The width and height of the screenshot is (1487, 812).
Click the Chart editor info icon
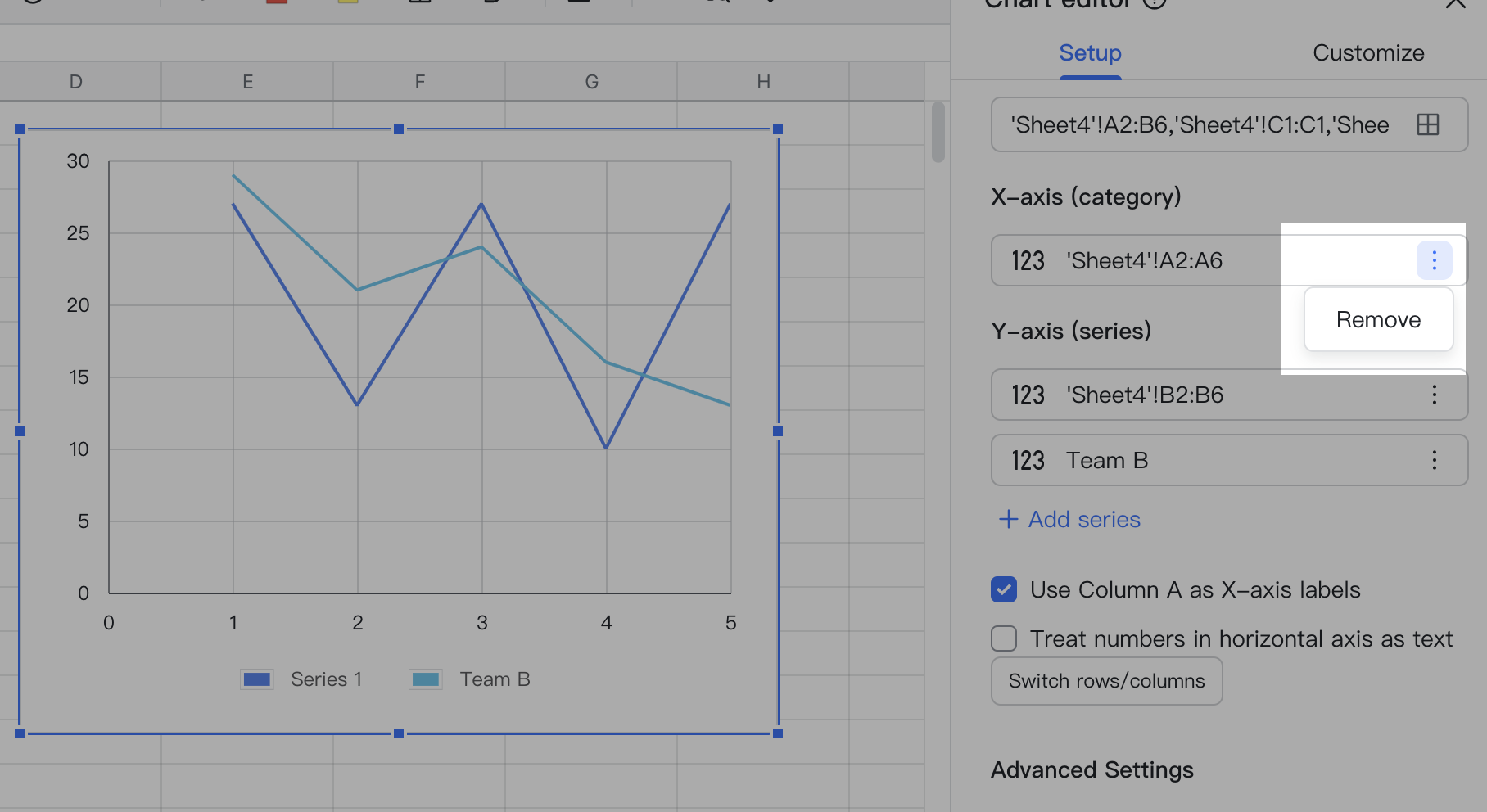(x=1155, y=3)
